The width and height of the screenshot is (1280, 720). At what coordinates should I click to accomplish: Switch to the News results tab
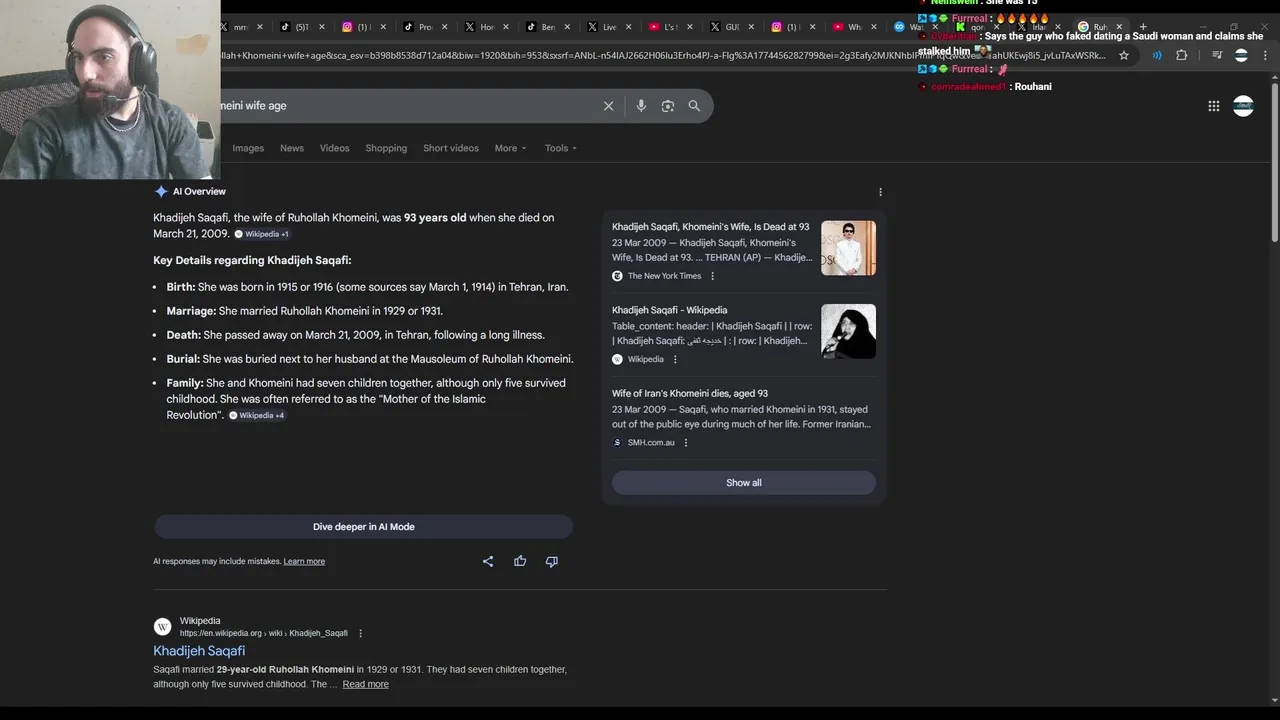click(292, 148)
